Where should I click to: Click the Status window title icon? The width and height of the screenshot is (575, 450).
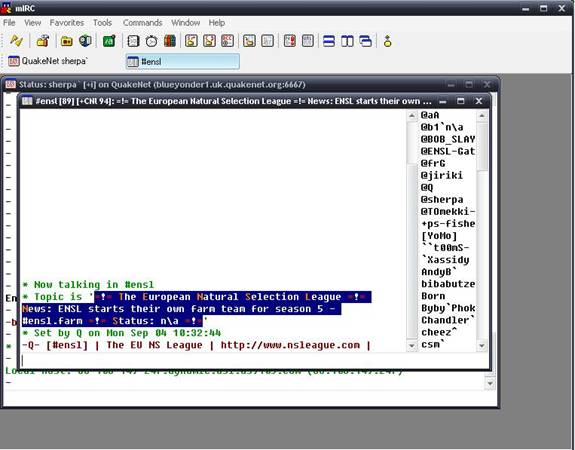(x=11, y=84)
